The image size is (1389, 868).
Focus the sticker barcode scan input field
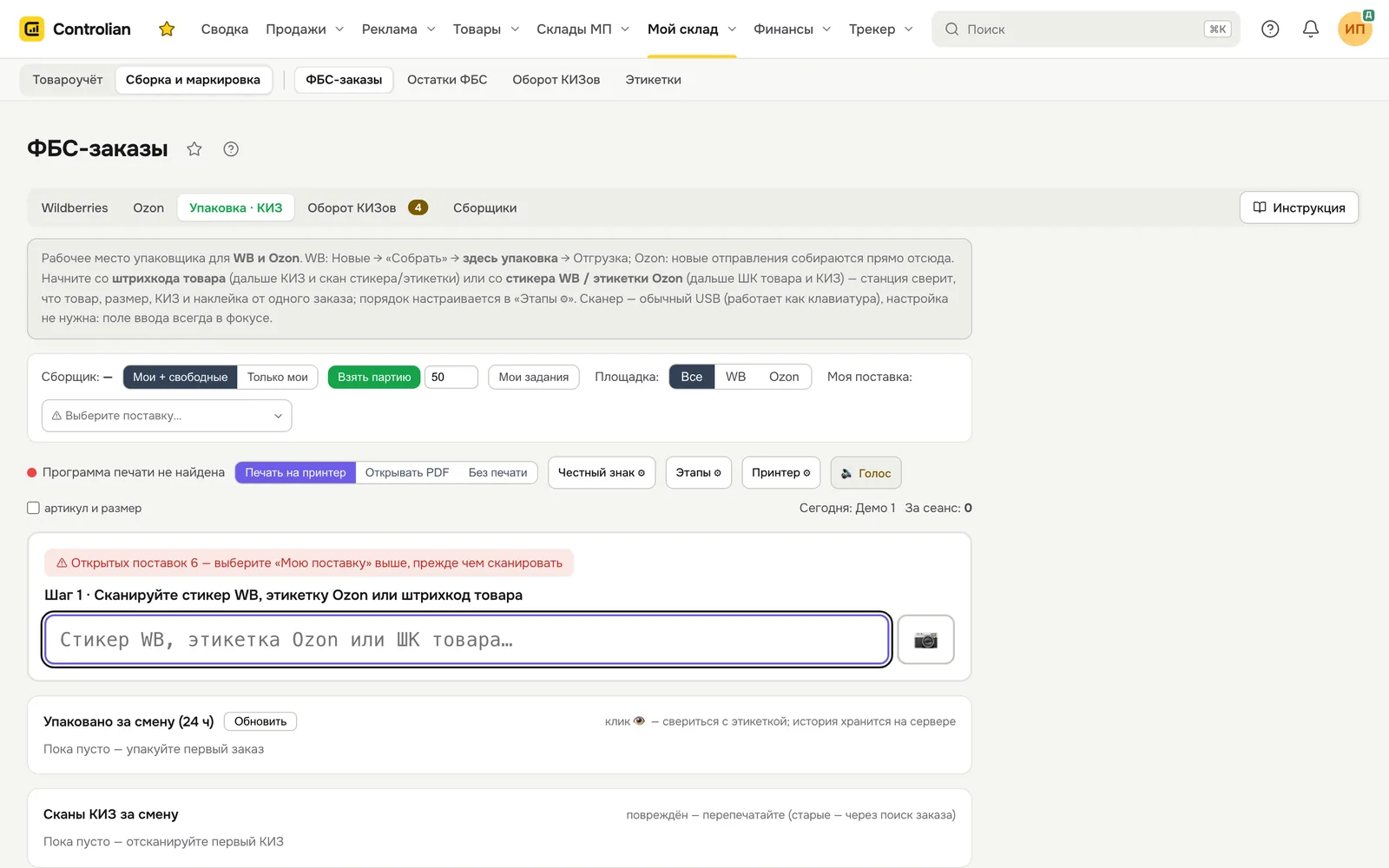click(x=467, y=640)
